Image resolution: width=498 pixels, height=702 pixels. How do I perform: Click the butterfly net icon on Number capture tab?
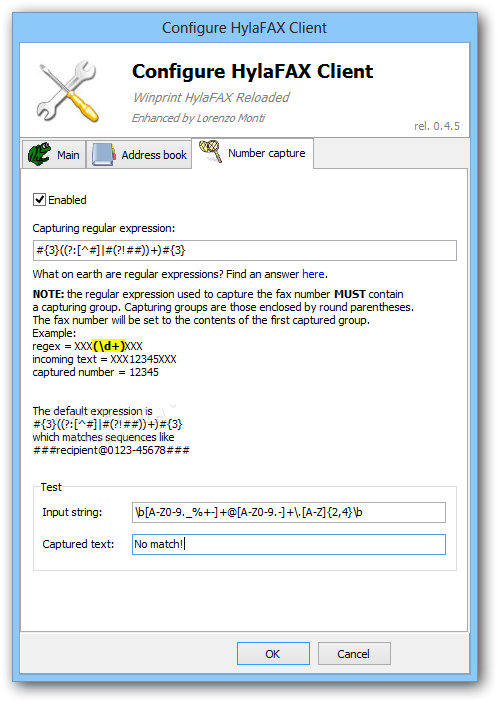pyautogui.click(x=210, y=151)
